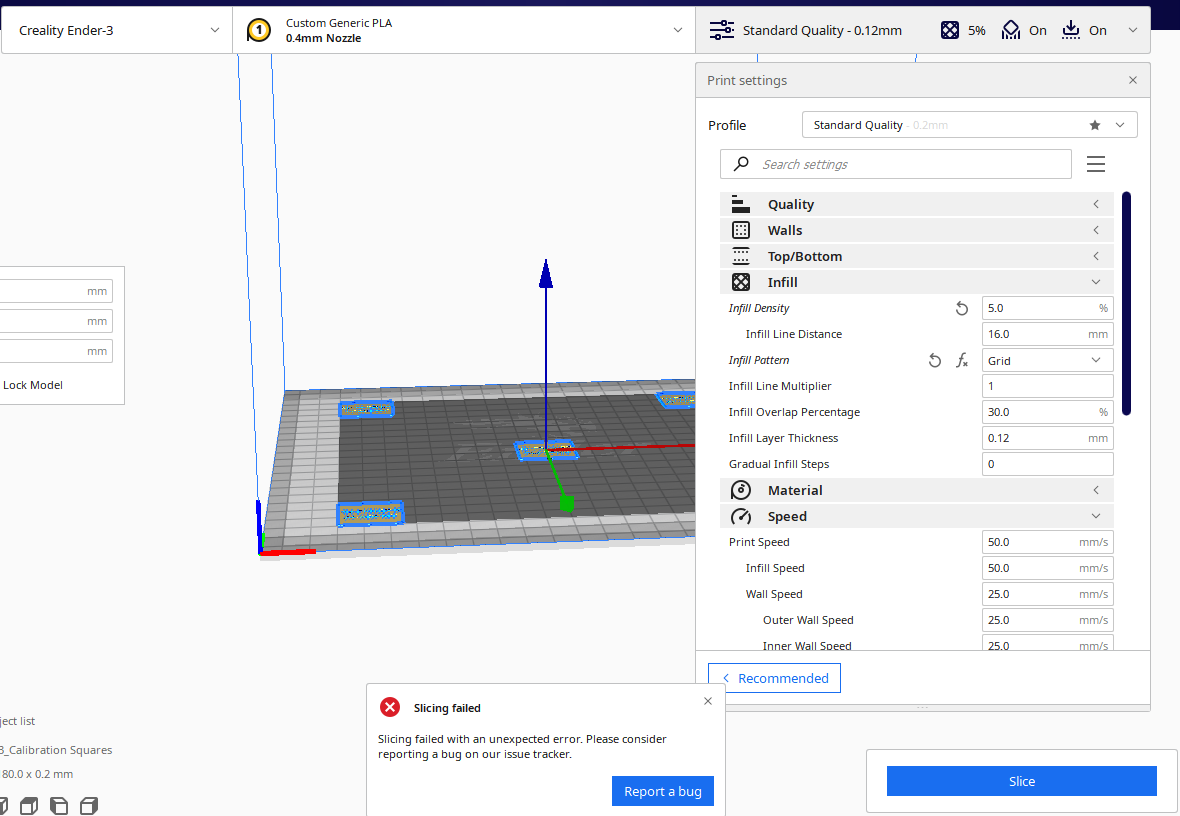Click the Calibration Squares object list entry

[56, 750]
